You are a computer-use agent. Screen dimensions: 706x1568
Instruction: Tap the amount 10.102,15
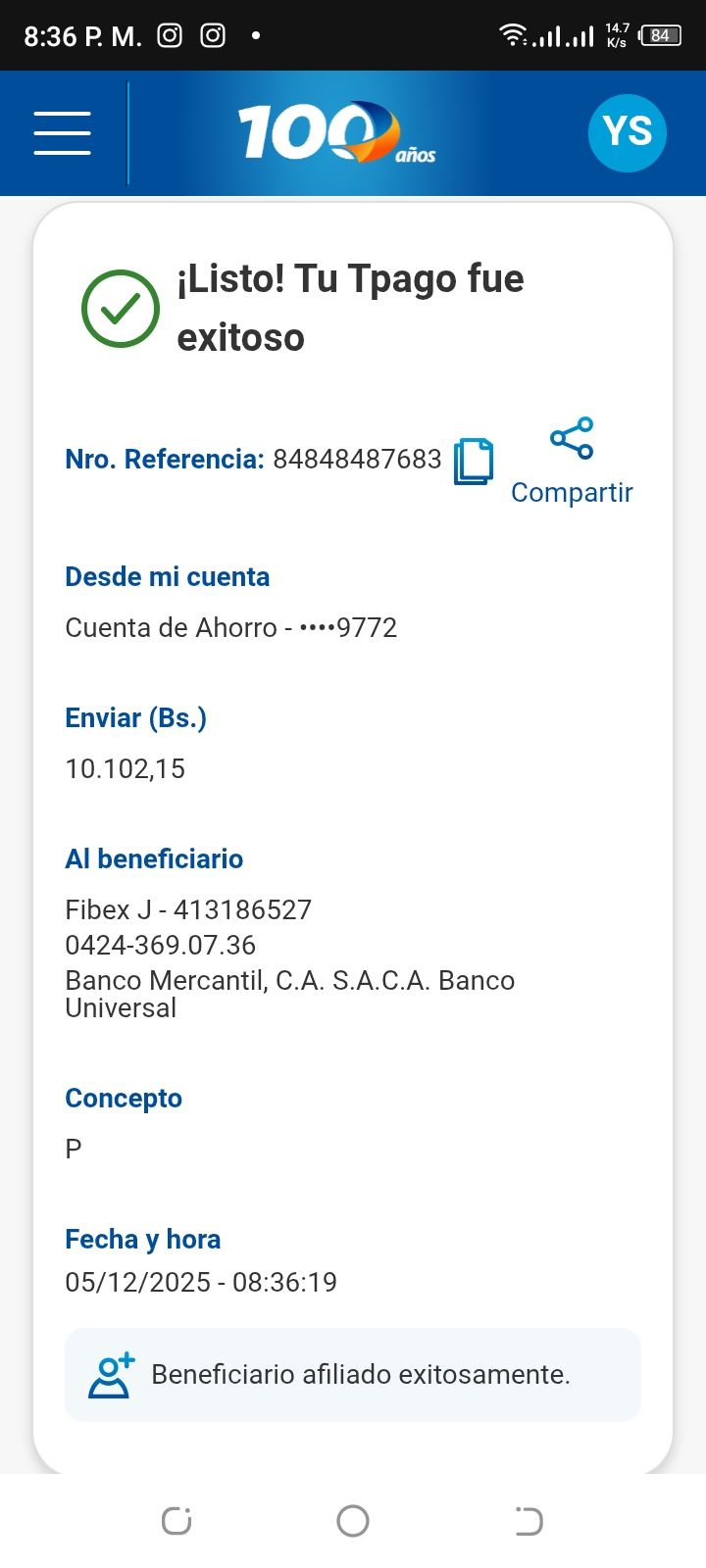(x=125, y=768)
